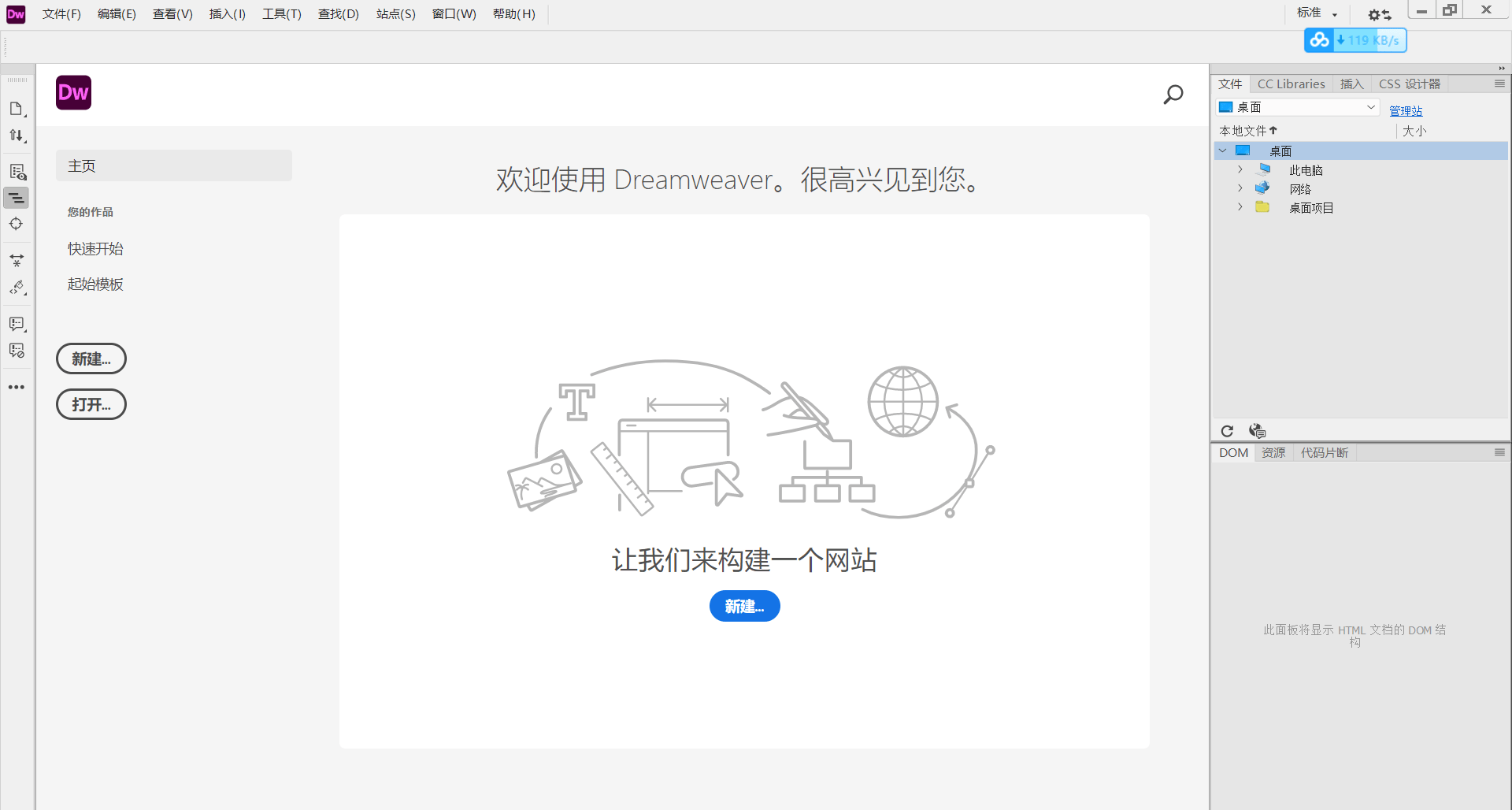Image resolution: width=1512 pixels, height=810 pixels.
Task: Click the 打开... button
Action: tap(91, 404)
